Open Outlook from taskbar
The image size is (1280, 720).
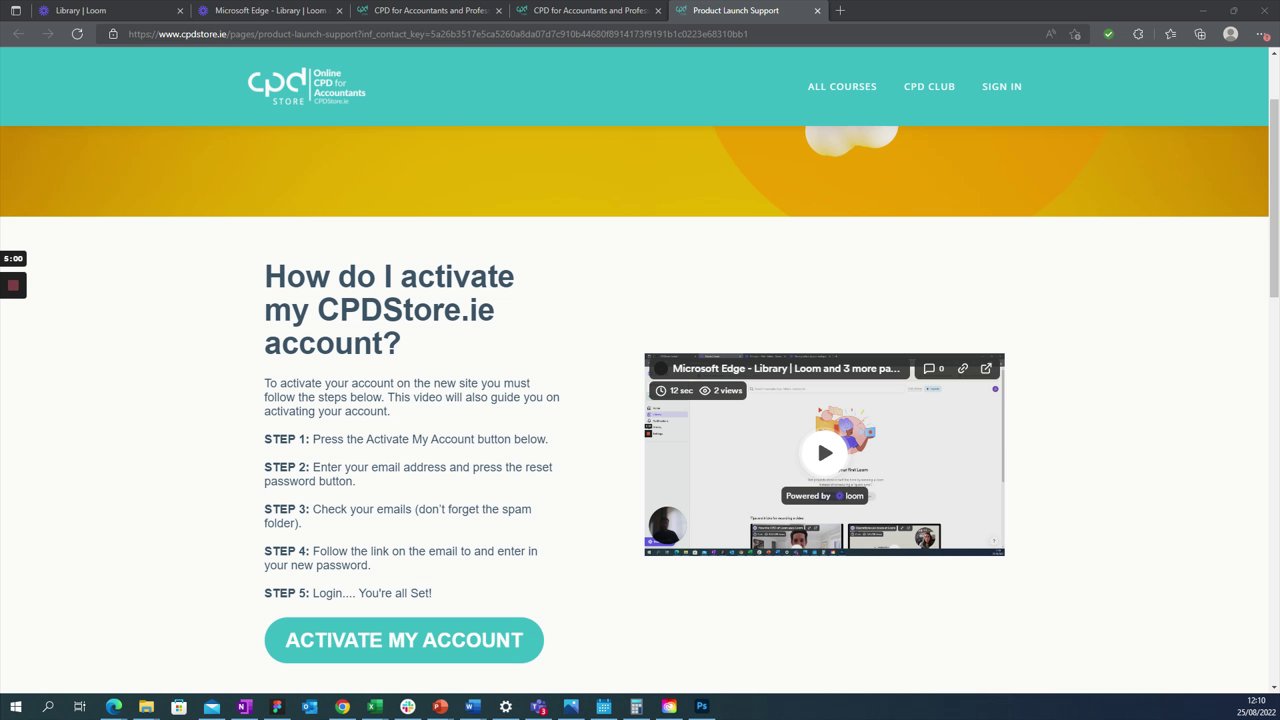click(309, 706)
